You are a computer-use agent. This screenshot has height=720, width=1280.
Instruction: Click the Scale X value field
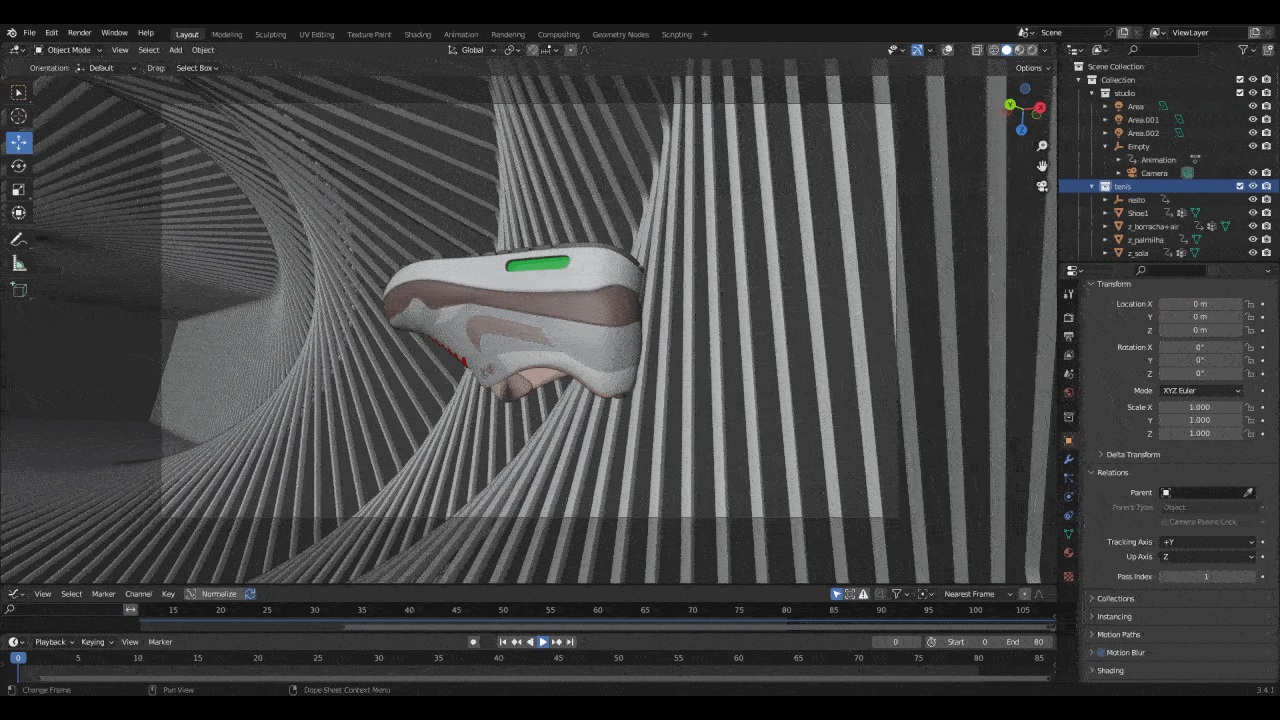(x=1200, y=407)
